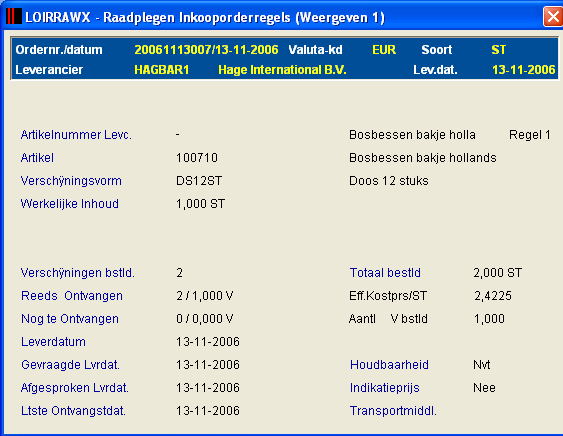Click the Artikel label link
Image resolution: width=563 pixels, height=436 pixels.
coord(37,158)
